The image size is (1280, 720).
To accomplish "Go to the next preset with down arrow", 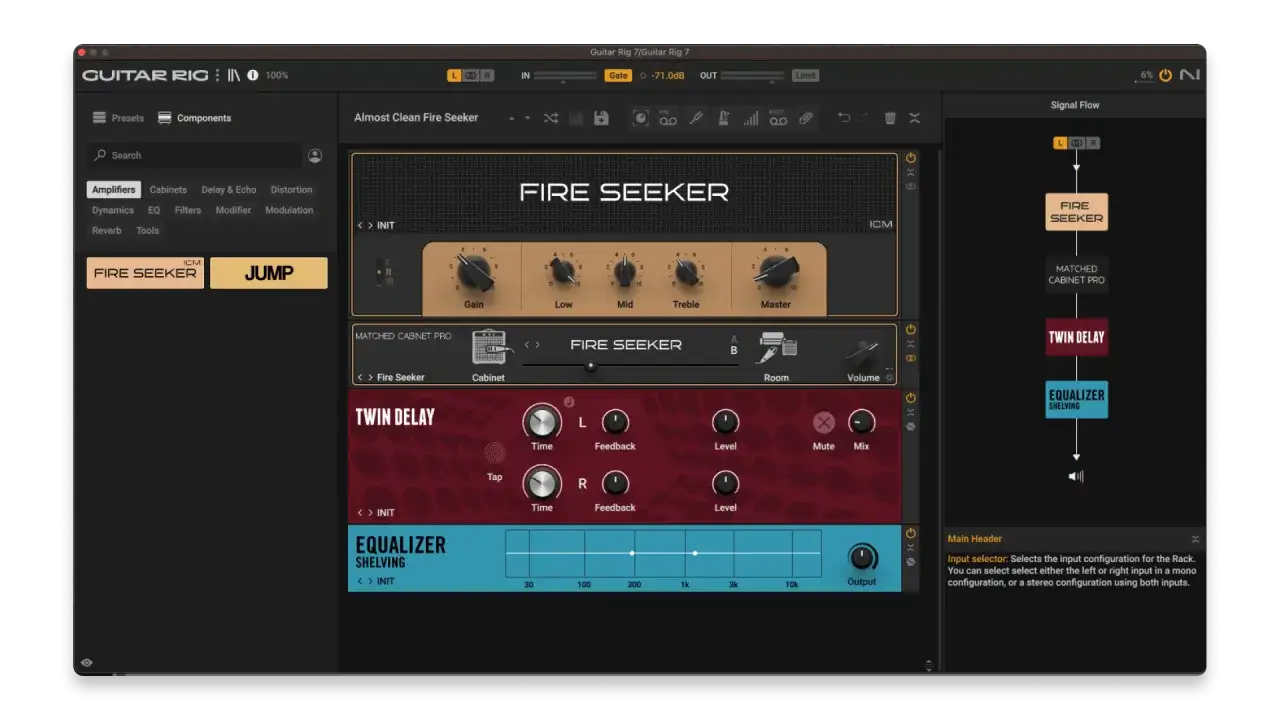I will pyautogui.click(x=527, y=118).
